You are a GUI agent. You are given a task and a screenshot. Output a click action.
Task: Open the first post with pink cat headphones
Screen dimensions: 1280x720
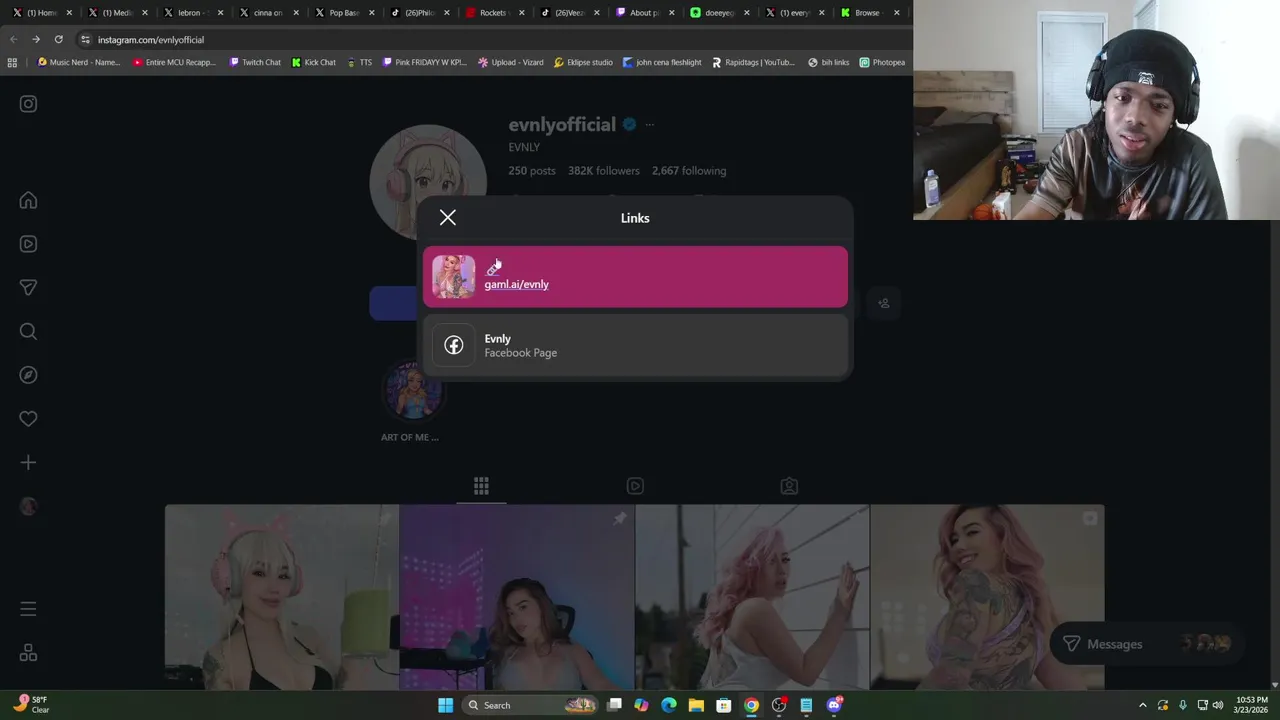click(x=281, y=597)
